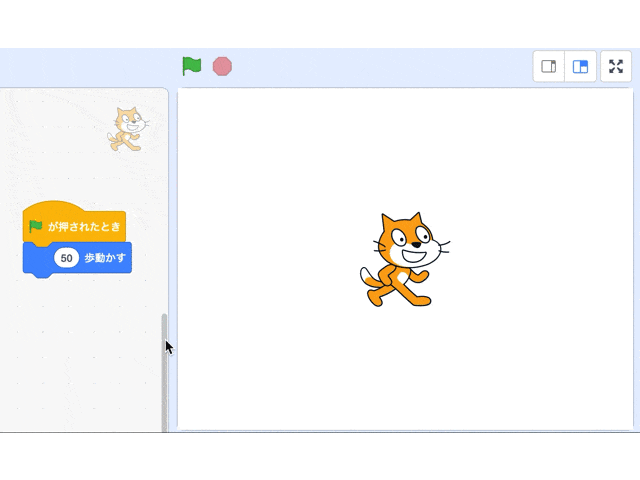Click the green flag icon inside the hat block

[36, 226]
